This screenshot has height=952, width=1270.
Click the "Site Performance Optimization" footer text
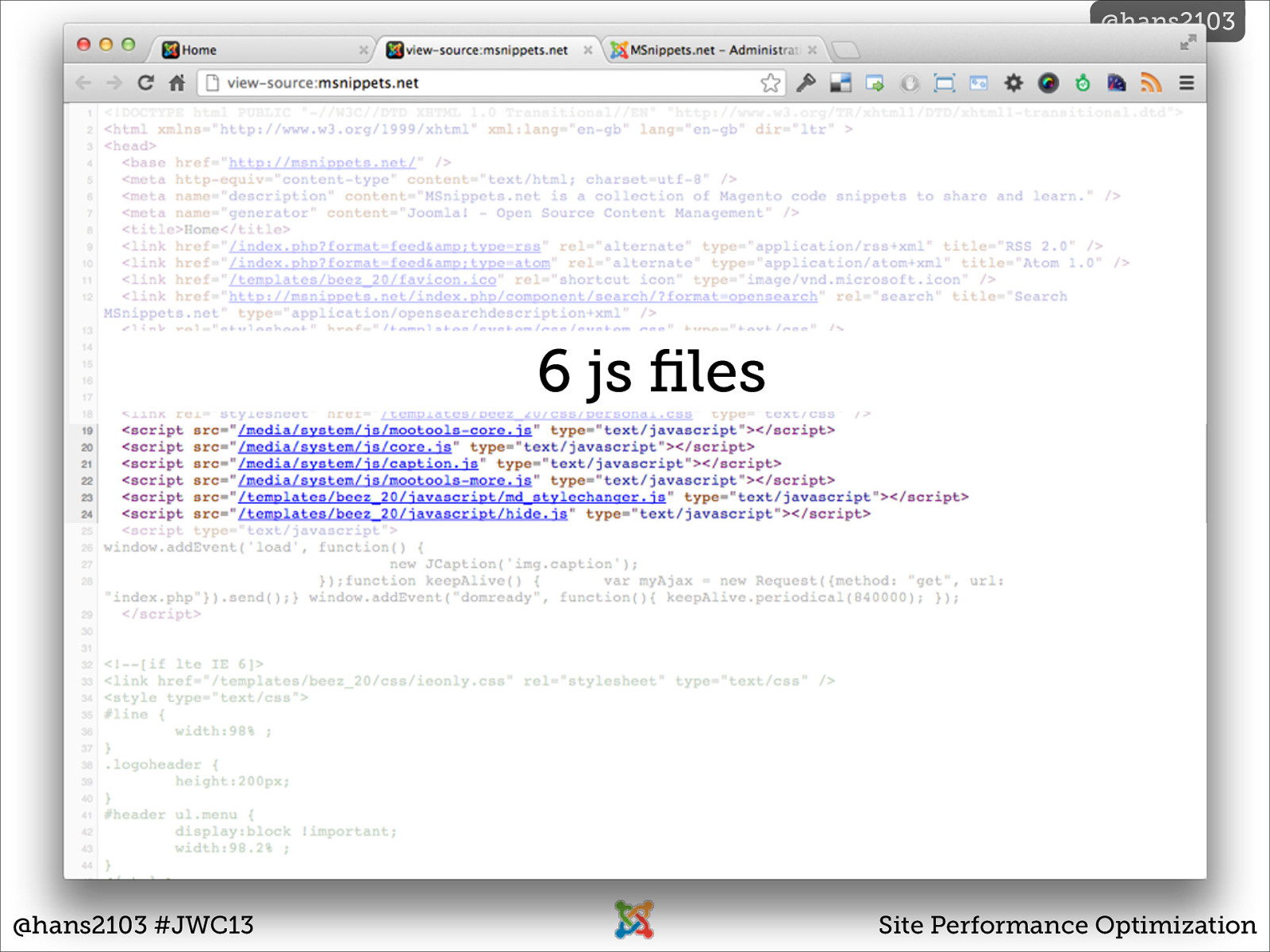(1067, 925)
